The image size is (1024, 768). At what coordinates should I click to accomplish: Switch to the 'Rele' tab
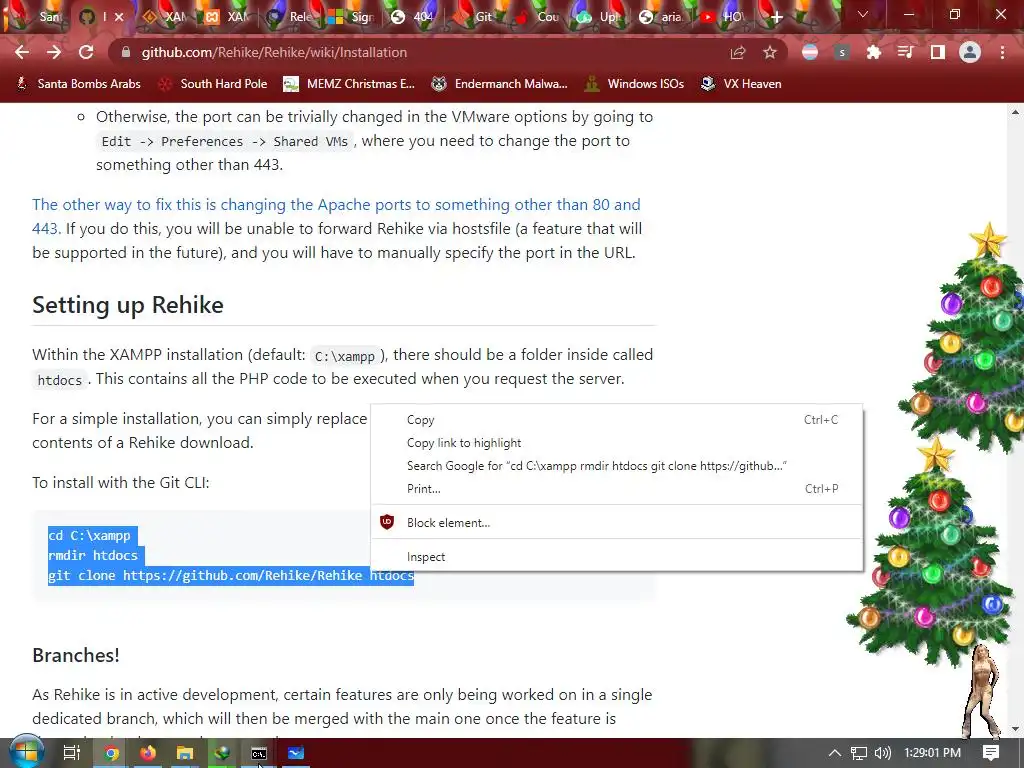click(289, 17)
